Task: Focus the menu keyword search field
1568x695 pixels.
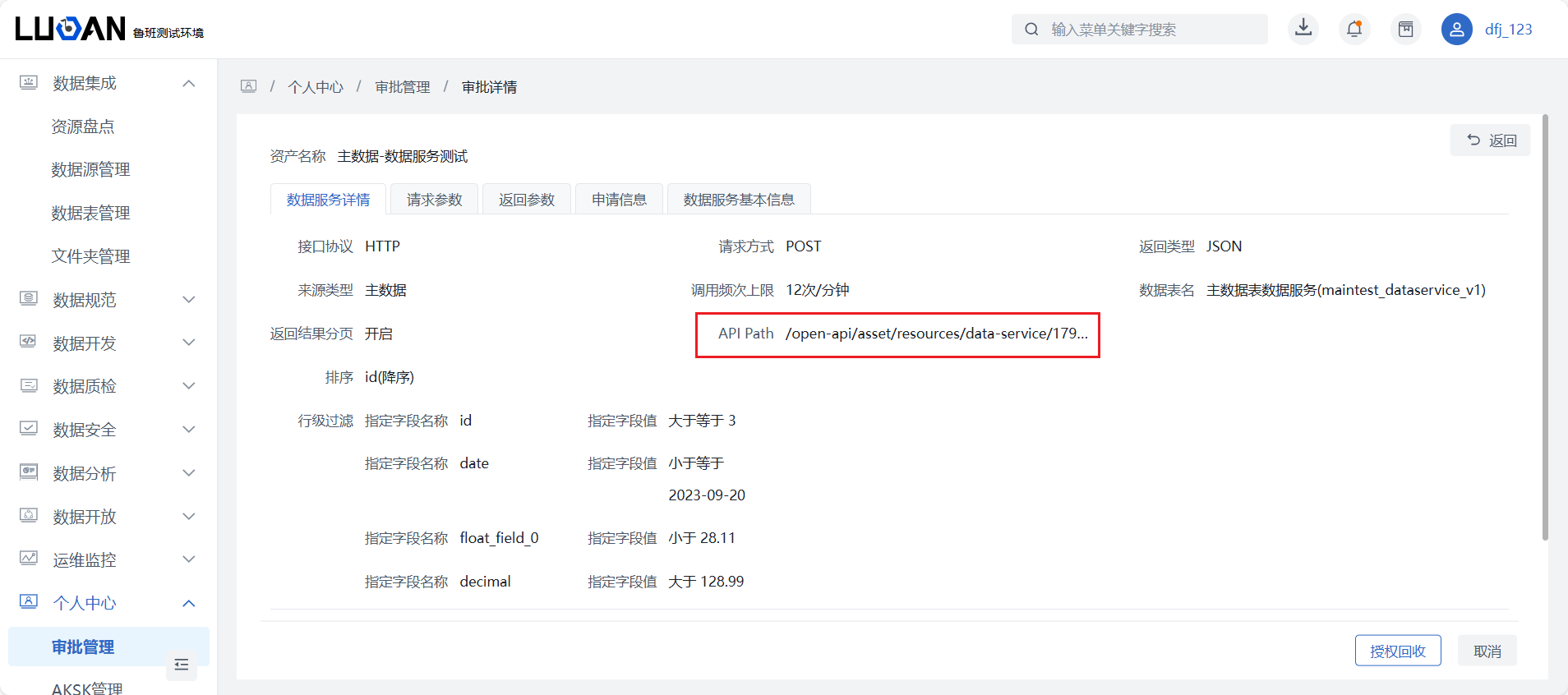Action: click(x=1151, y=30)
